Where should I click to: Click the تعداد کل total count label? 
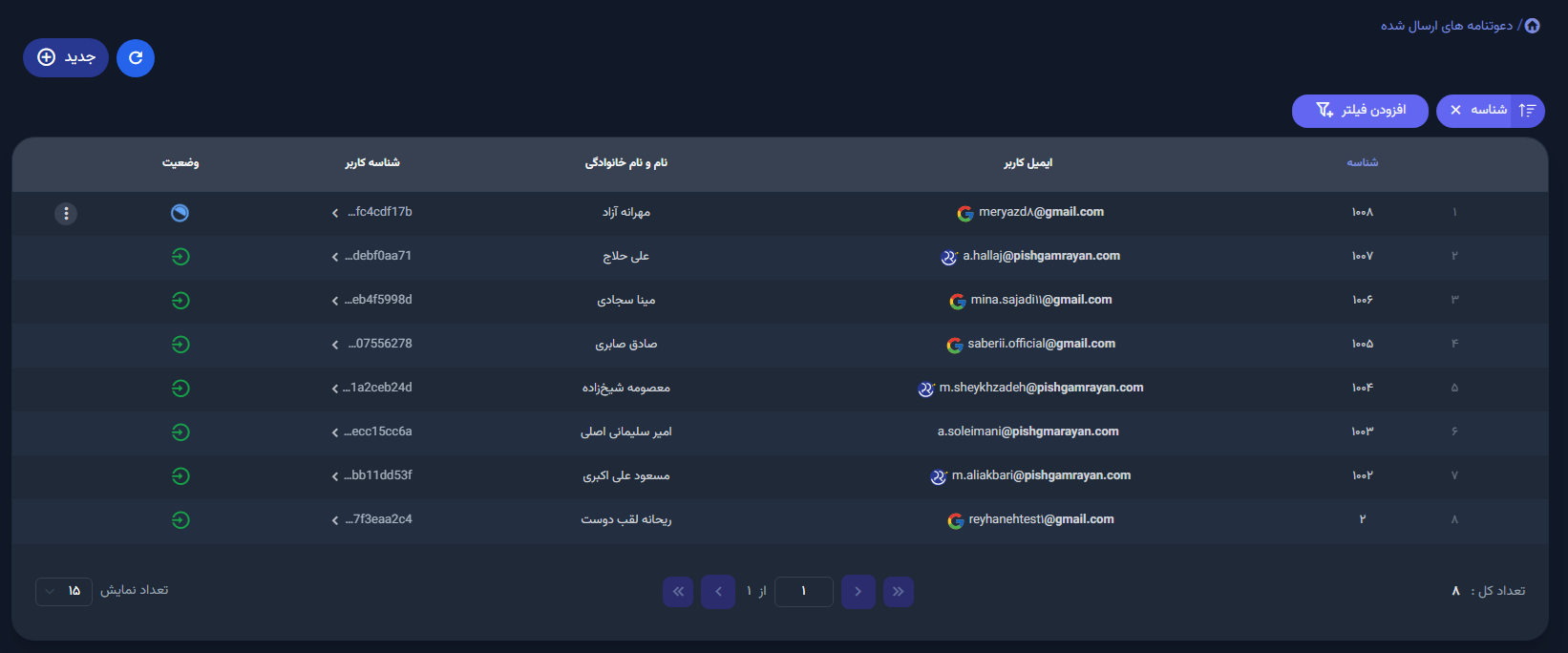click(1497, 591)
